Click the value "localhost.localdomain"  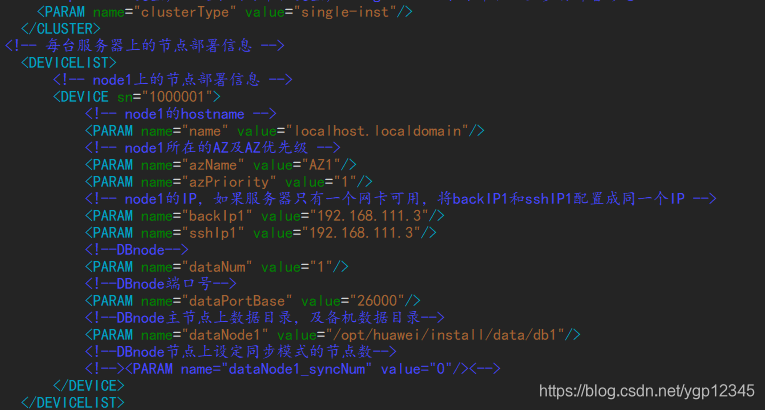(378, 131)
